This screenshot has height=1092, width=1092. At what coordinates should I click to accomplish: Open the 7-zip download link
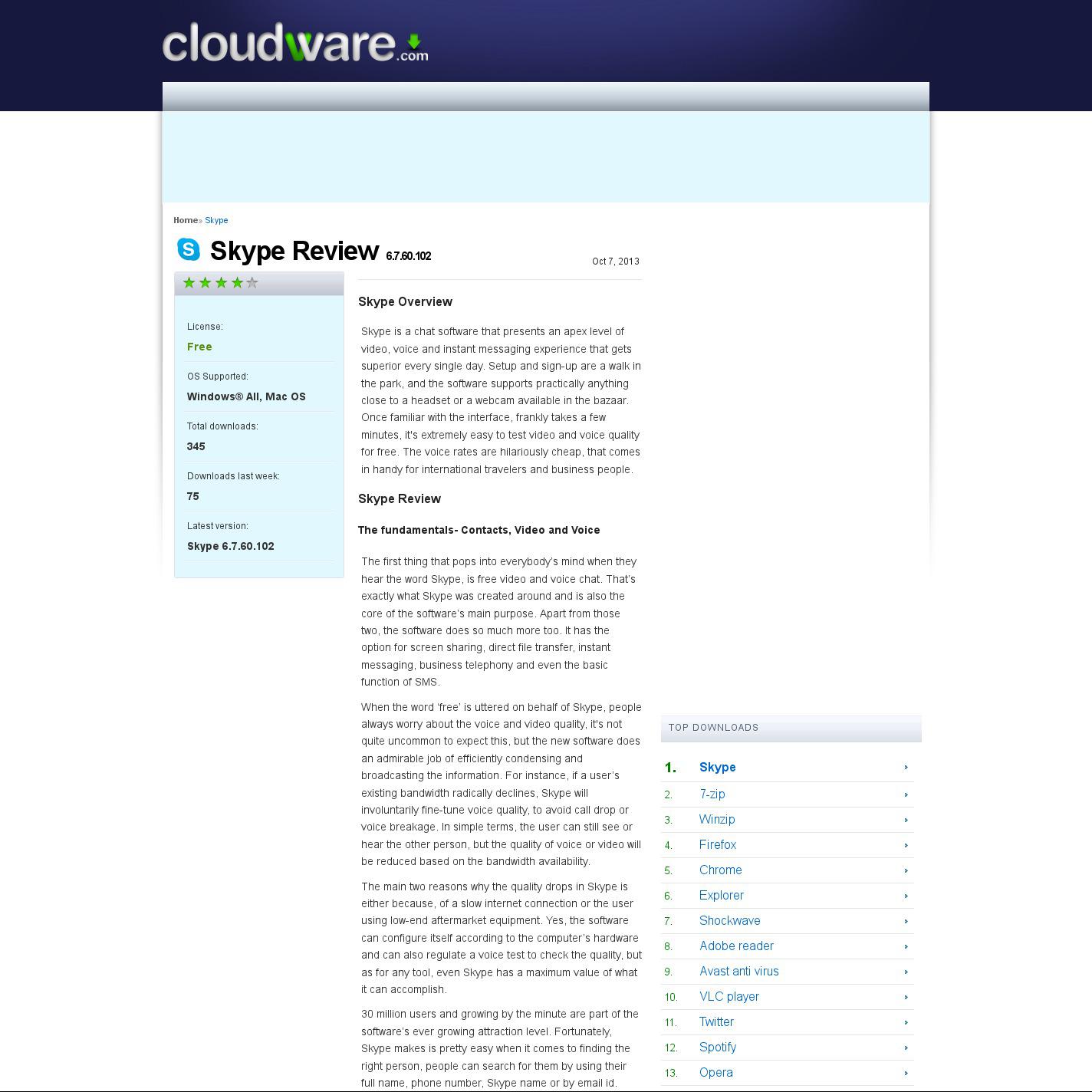[x=712, y=794]
